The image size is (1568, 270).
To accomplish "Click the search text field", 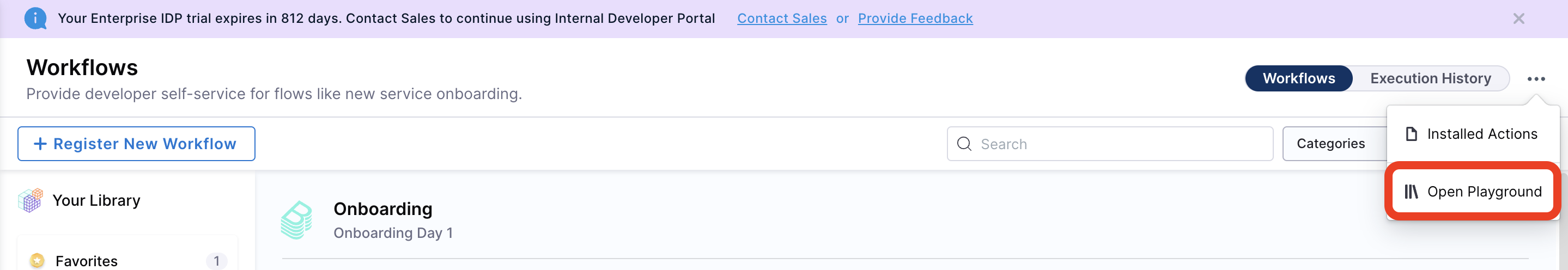I will pyautogui.click(x=1120, y=144).
